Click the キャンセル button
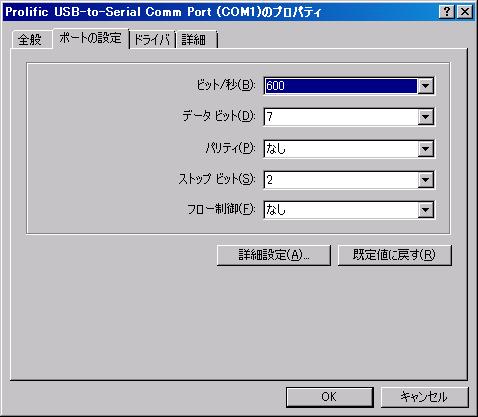This screenshot has width=478, height=417. [424, 397]
